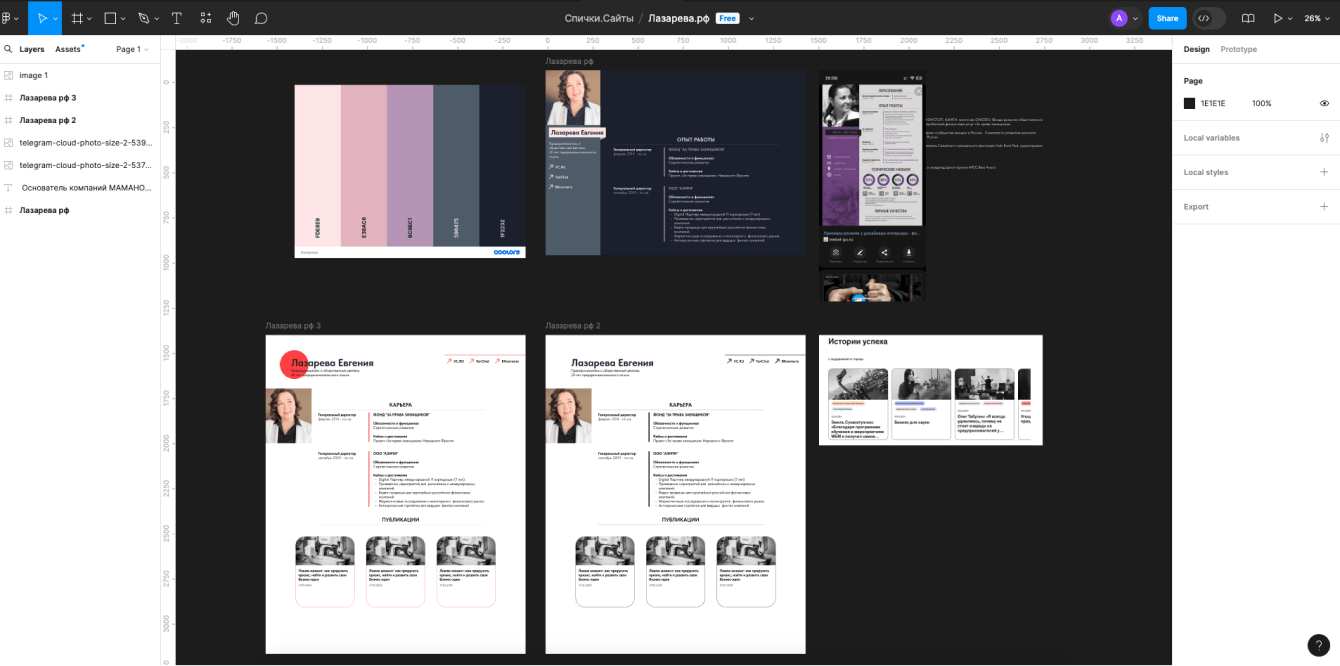Select the Основатель компаний text layer
This screenshot has height=666, width=1340.
(x=80, y=188)
